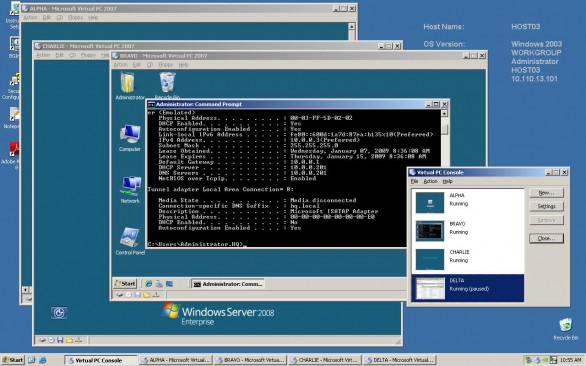The image size is (586, 366).
Task: Open Control Panel icon on BRAVO desktop
Action: [x=130, y=241]
